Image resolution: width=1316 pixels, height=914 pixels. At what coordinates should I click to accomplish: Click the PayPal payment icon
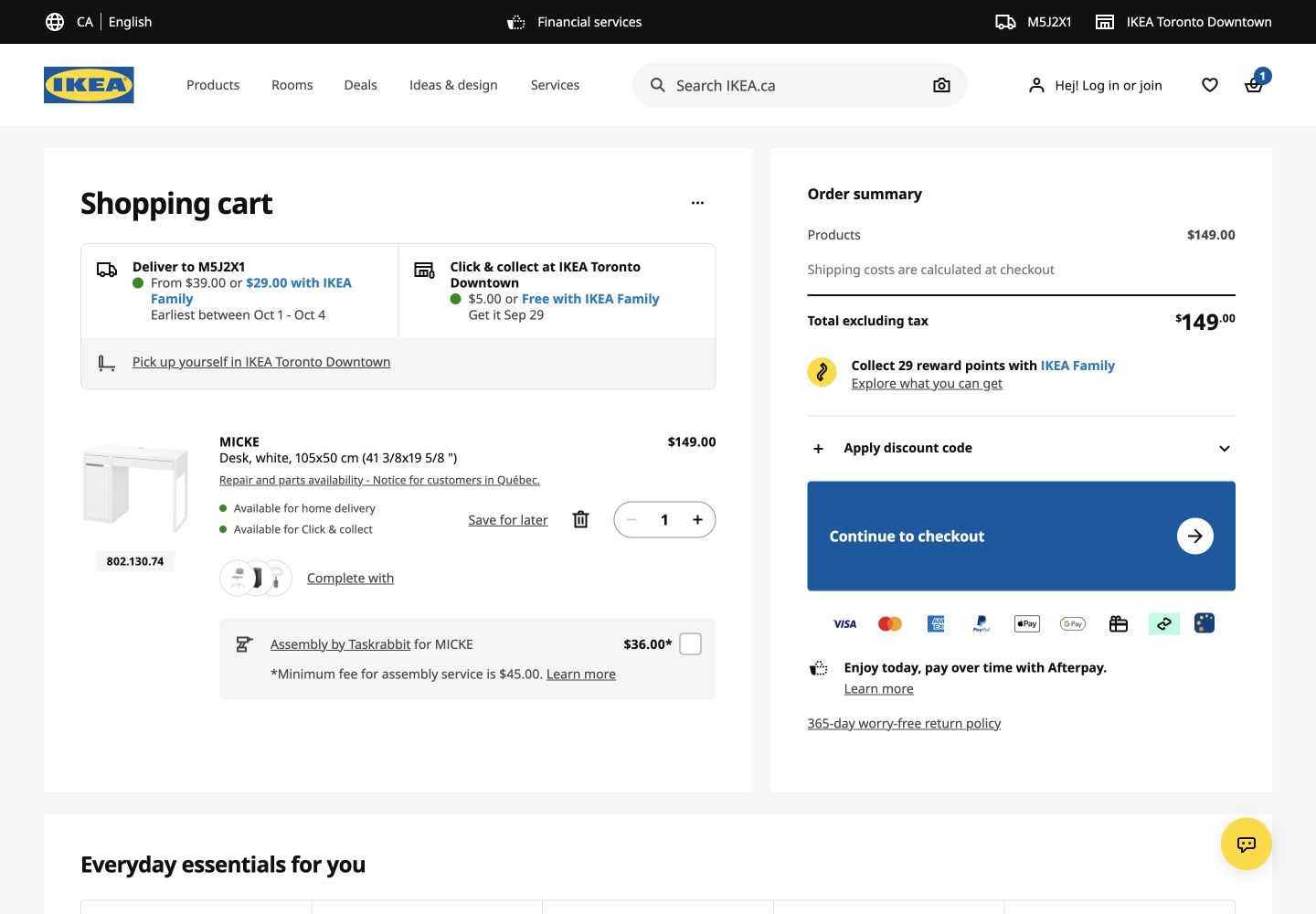tap(982, 624)
